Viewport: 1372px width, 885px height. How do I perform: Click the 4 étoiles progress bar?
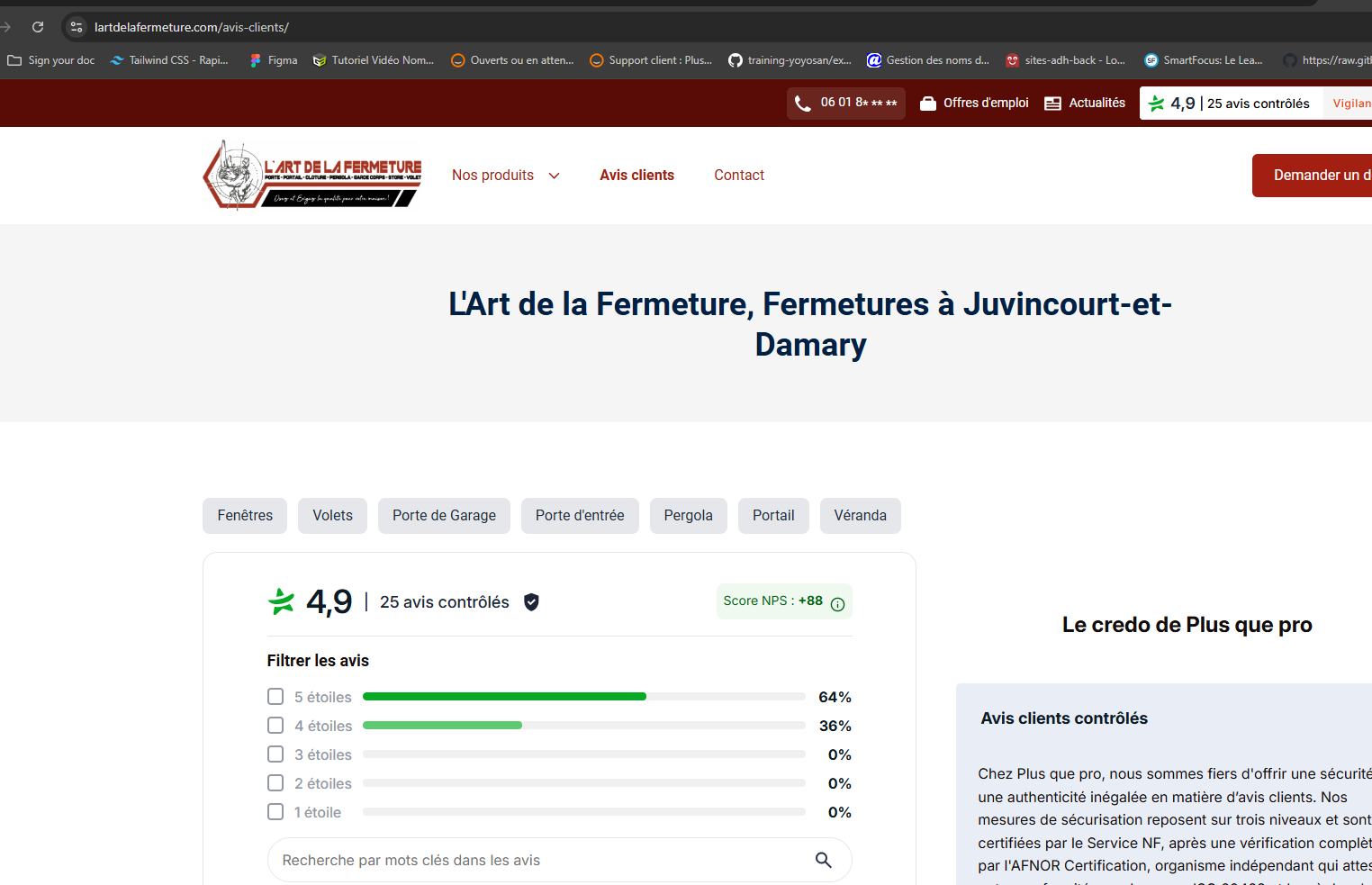click(x=584, y=726)
